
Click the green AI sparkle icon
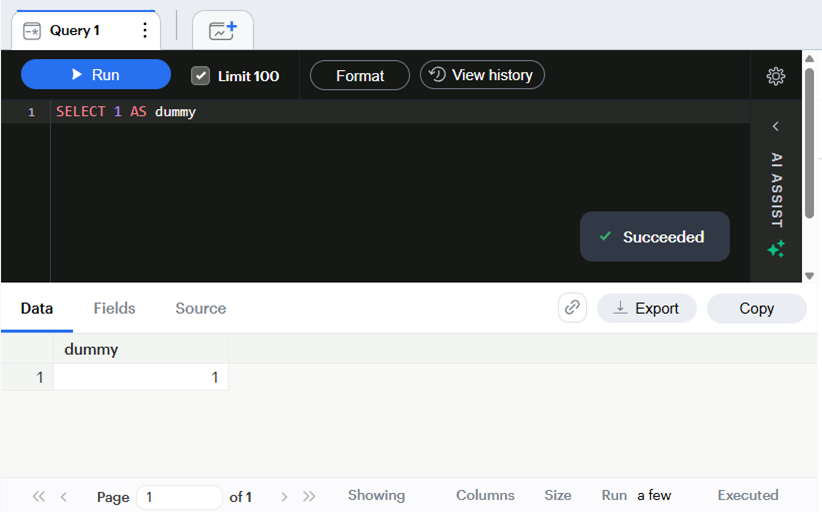(x=776, y=248)
